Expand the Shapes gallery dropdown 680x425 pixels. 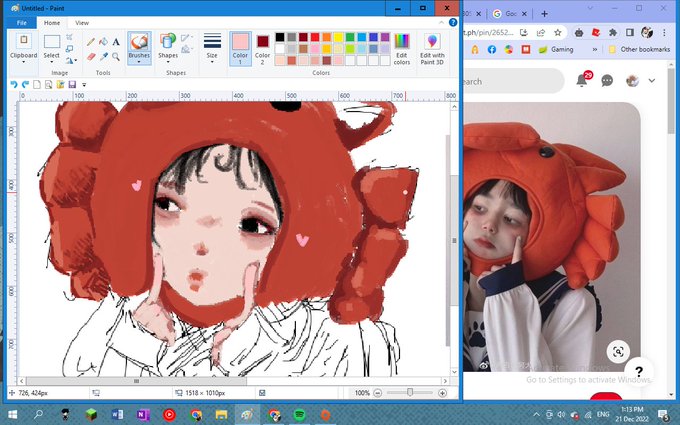pos(168,62)
